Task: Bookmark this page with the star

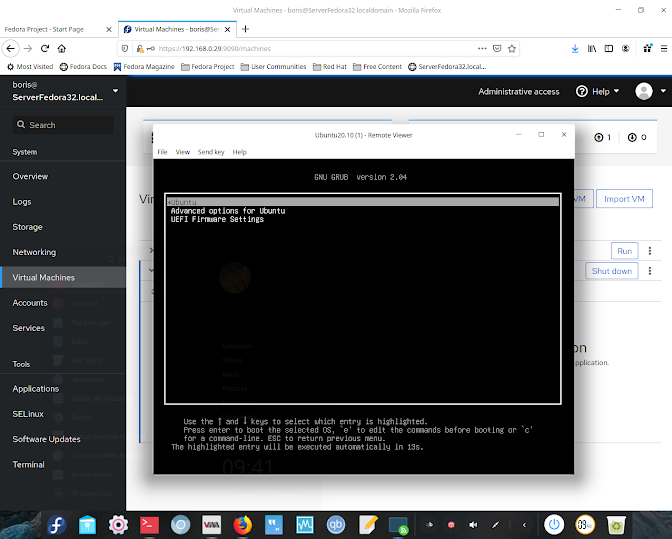Action: [512, 48]
